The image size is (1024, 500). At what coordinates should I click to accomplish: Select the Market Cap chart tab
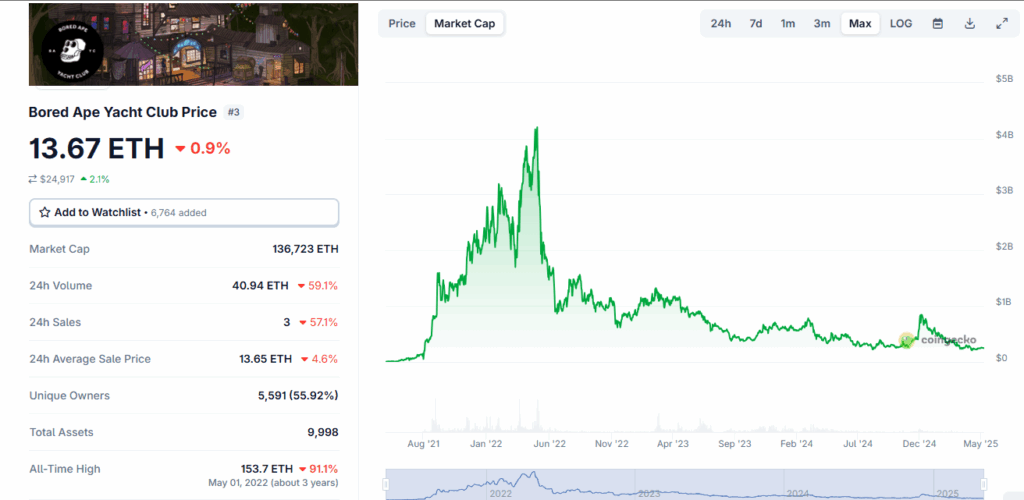[x=464, y=23]
